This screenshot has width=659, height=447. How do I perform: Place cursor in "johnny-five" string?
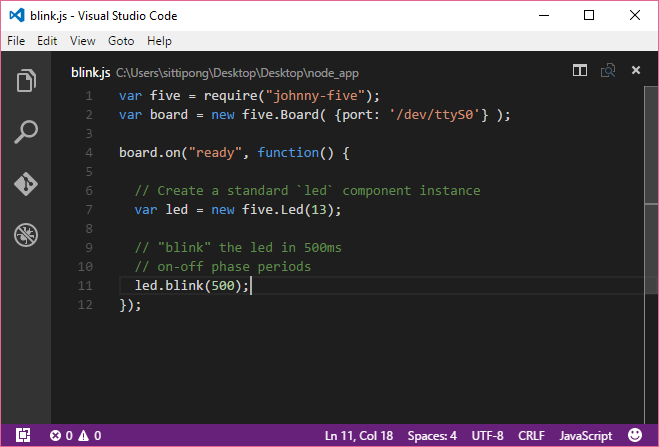315,96
